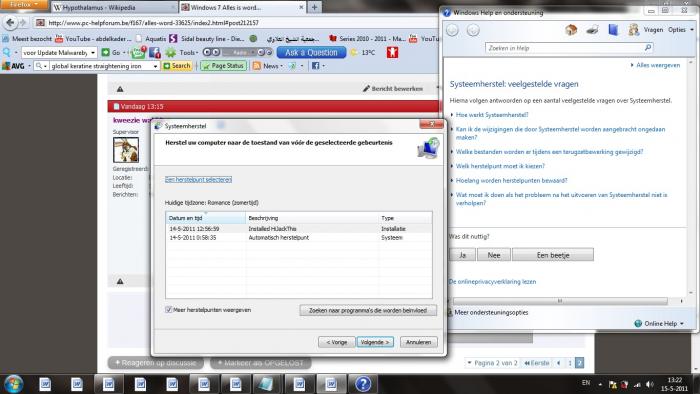Screen dimensions: 700x394
Task: Click the volume speaker icon in system tray
Action: [650, 384]
